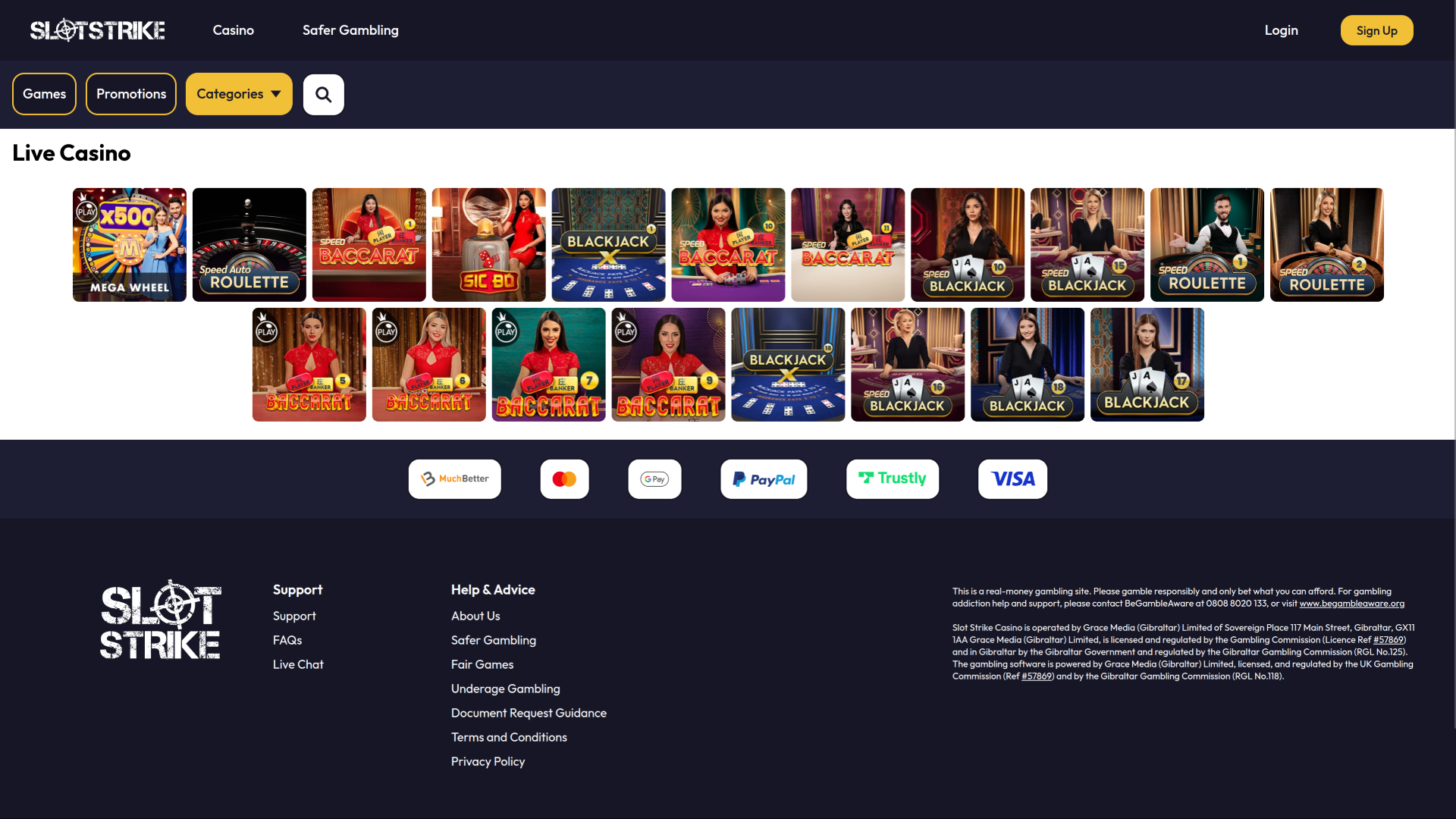Viewport: 1456px width, 819px height.
Task: Select the Trustly payment icon
Action: pyautogui.click(x=892, y=479)
